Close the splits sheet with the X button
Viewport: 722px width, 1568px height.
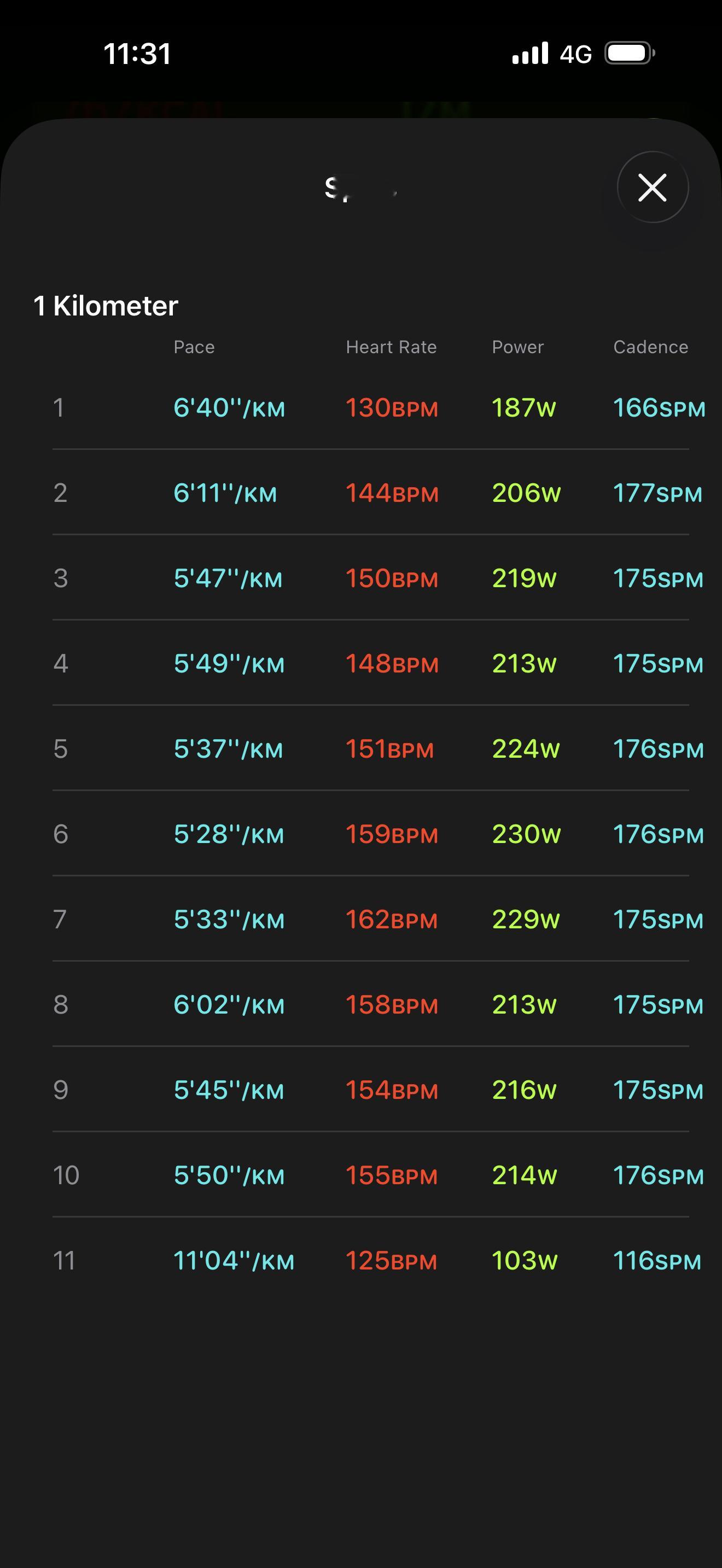tap(653, 187)
